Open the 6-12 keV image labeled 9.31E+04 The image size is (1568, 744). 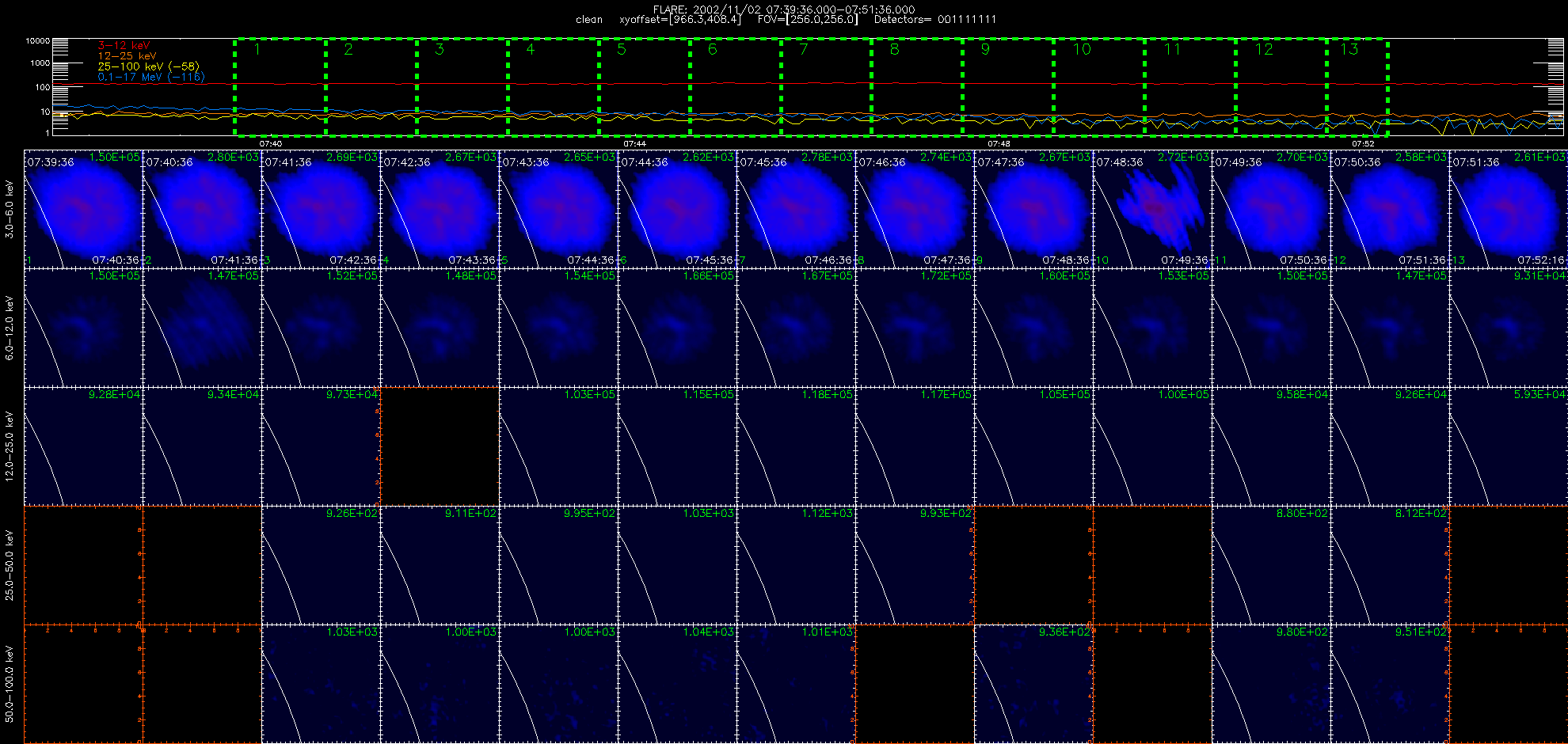pos(1509,327)
